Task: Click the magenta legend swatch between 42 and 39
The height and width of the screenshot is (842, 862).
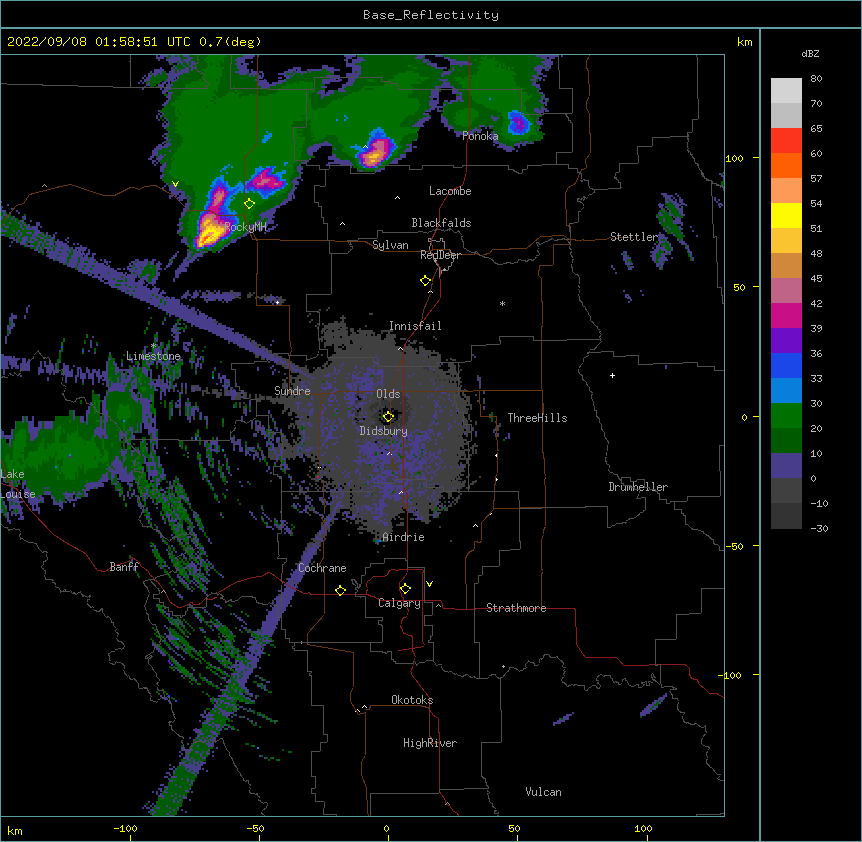Action: coord(786,315)
